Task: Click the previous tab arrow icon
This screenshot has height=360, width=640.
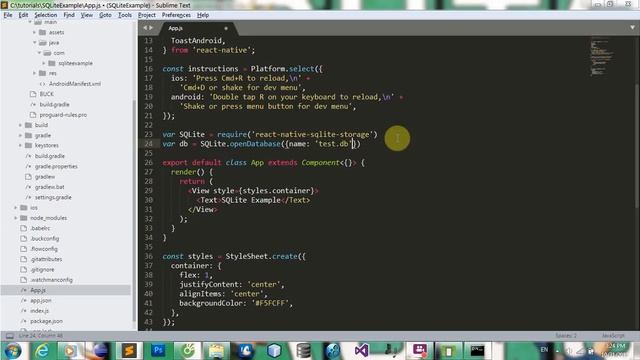Action: tap(145, 28)
